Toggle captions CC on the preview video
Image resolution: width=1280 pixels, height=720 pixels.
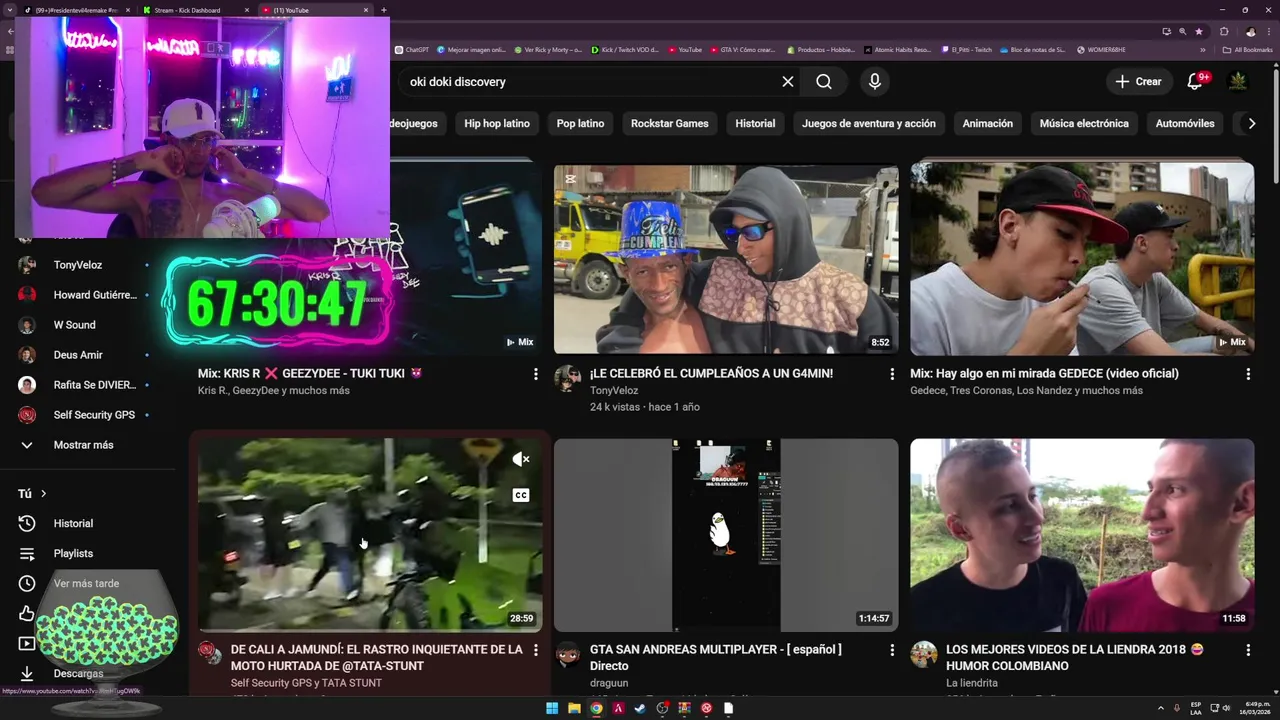[521, 495]
